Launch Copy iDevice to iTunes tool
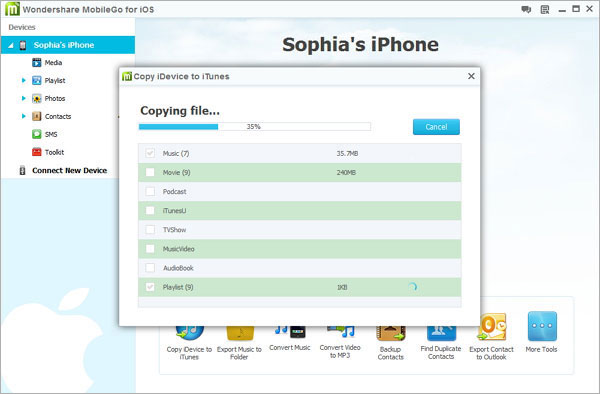 (x=189, y=343)
